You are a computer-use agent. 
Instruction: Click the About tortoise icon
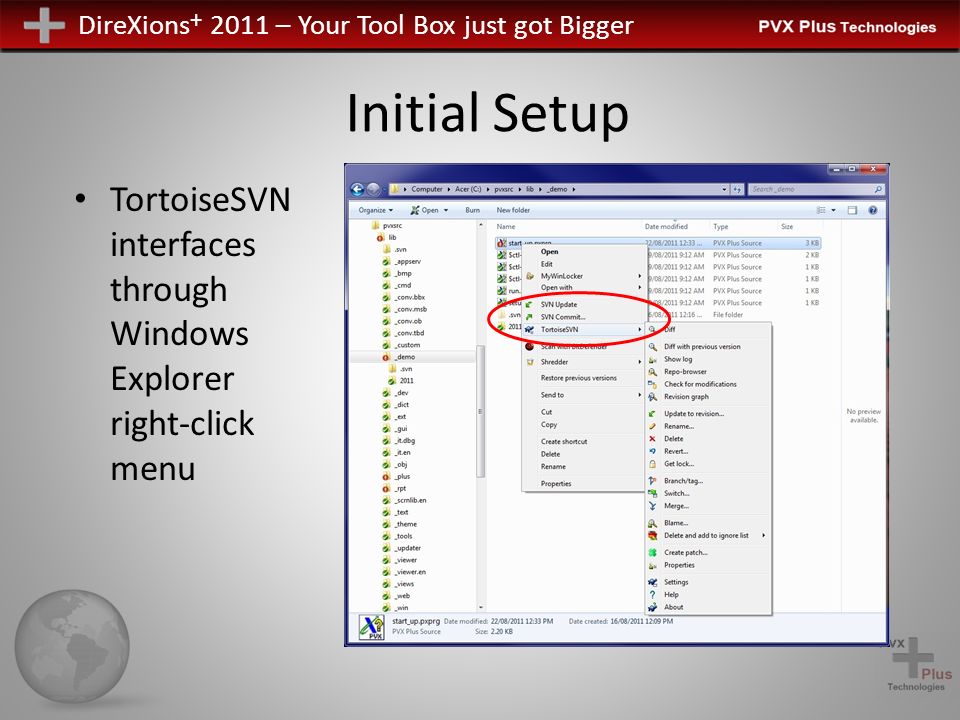[653, 607]
